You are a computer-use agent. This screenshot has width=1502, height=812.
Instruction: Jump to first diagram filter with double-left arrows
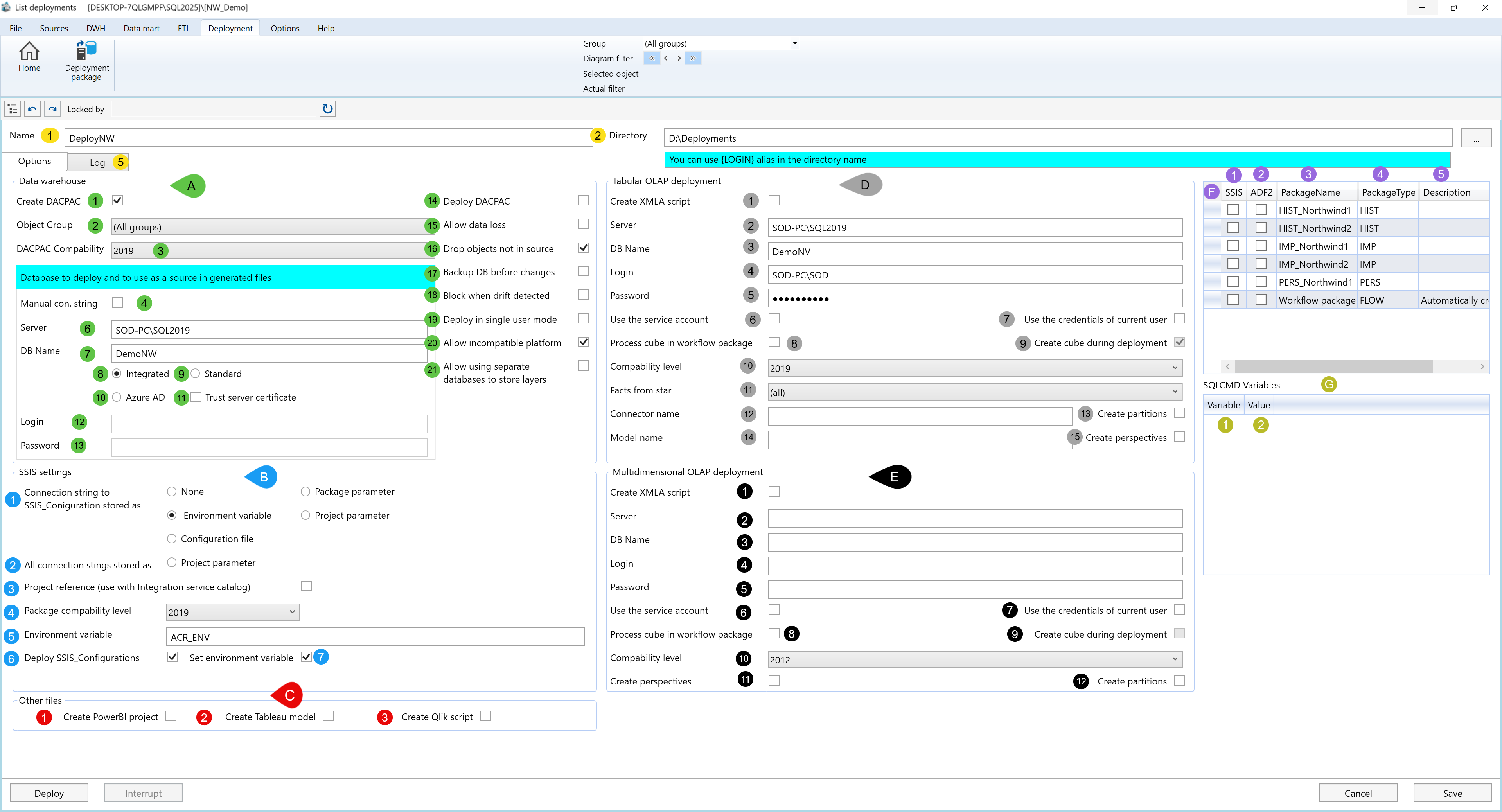point(651,58)
